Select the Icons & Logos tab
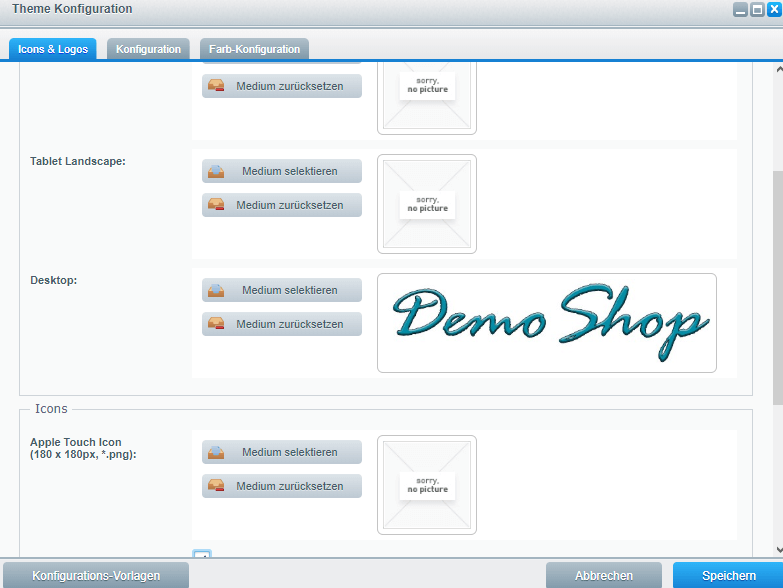 click(53, 49)
